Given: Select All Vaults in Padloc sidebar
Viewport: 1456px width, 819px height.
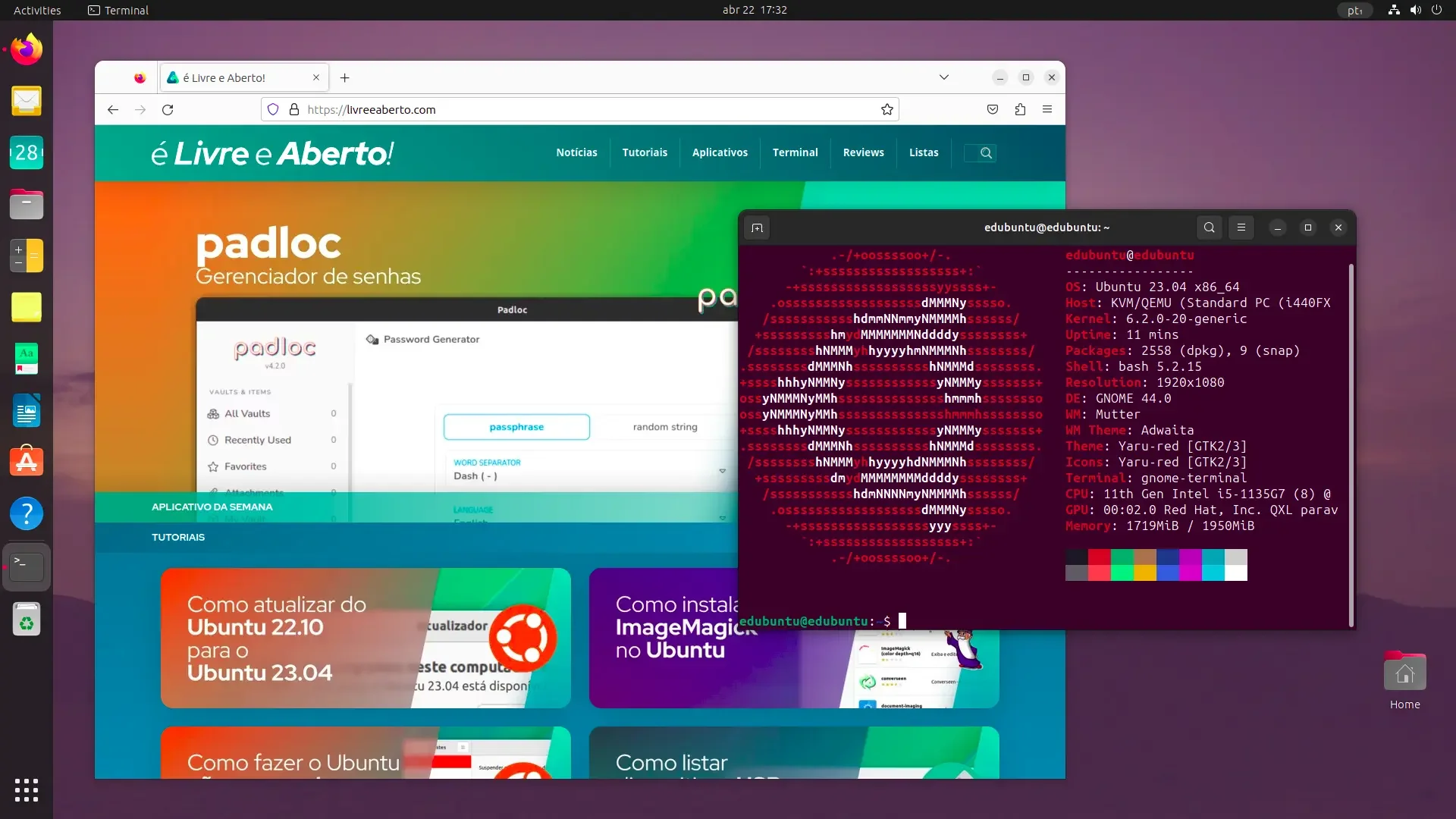Looking at the screenshot, I should (271, 413).
